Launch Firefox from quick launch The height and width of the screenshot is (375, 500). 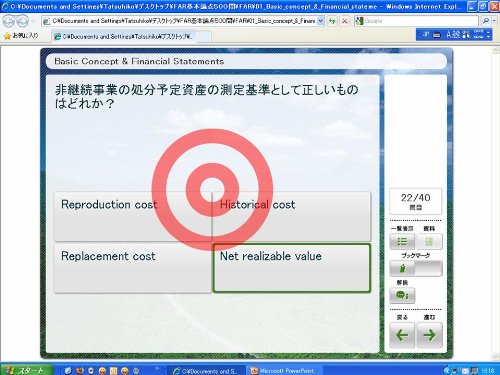[80, 370]
